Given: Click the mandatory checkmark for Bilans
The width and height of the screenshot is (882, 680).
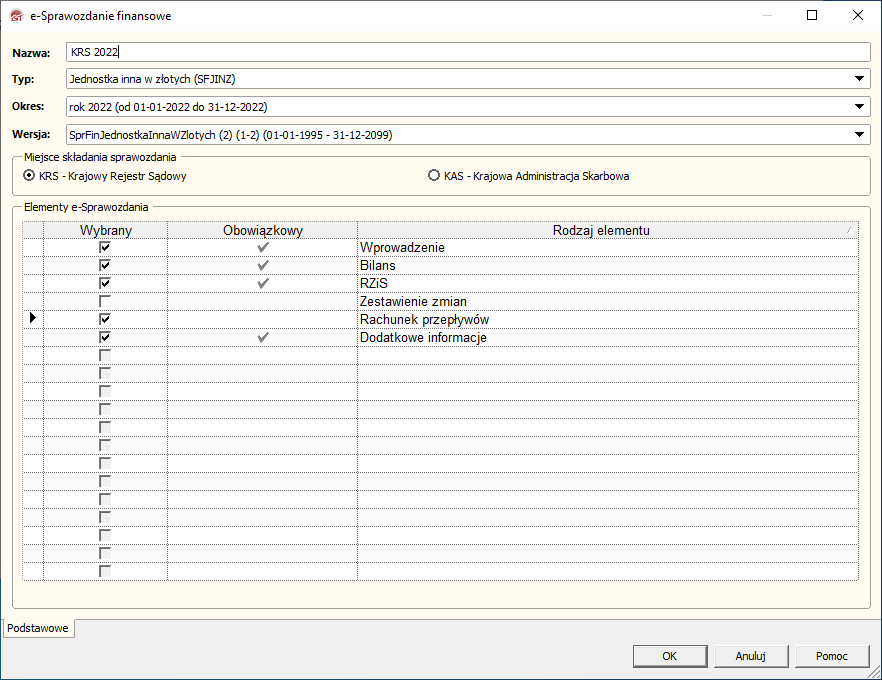Looking at the screenshot, I should [x=263, y=265].
